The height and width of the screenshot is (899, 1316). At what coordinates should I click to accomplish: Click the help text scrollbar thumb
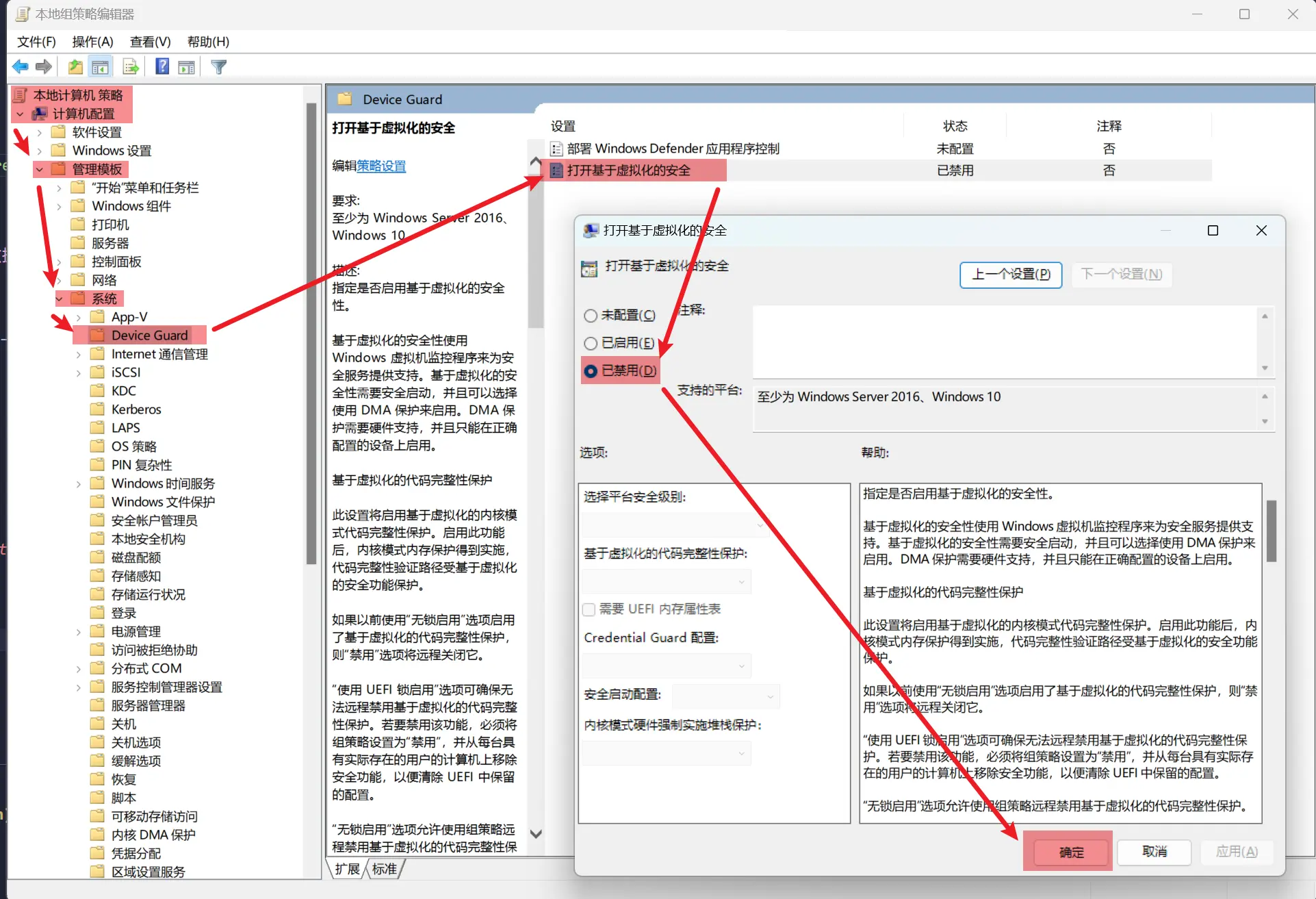pyautogui.click(x=1272, y=531)
